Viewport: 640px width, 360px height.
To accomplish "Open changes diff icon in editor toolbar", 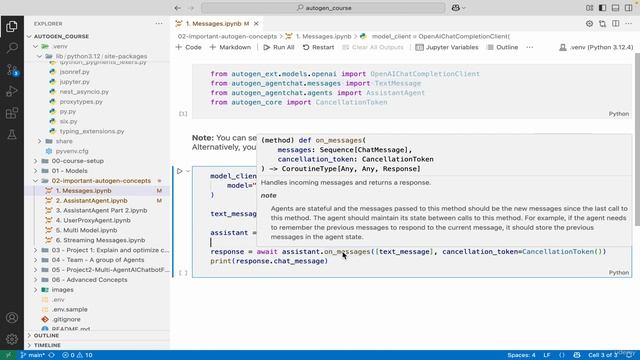I will point(602,24).
